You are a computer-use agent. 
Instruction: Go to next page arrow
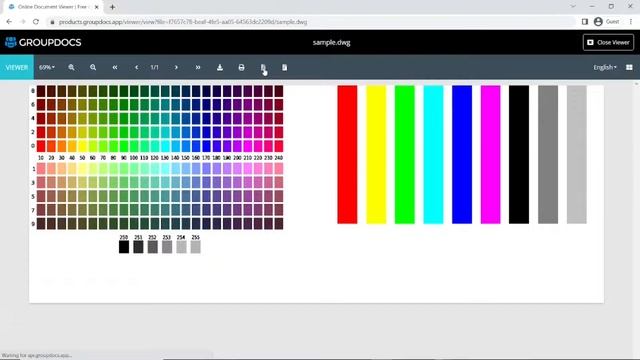[x=176, y=67]
